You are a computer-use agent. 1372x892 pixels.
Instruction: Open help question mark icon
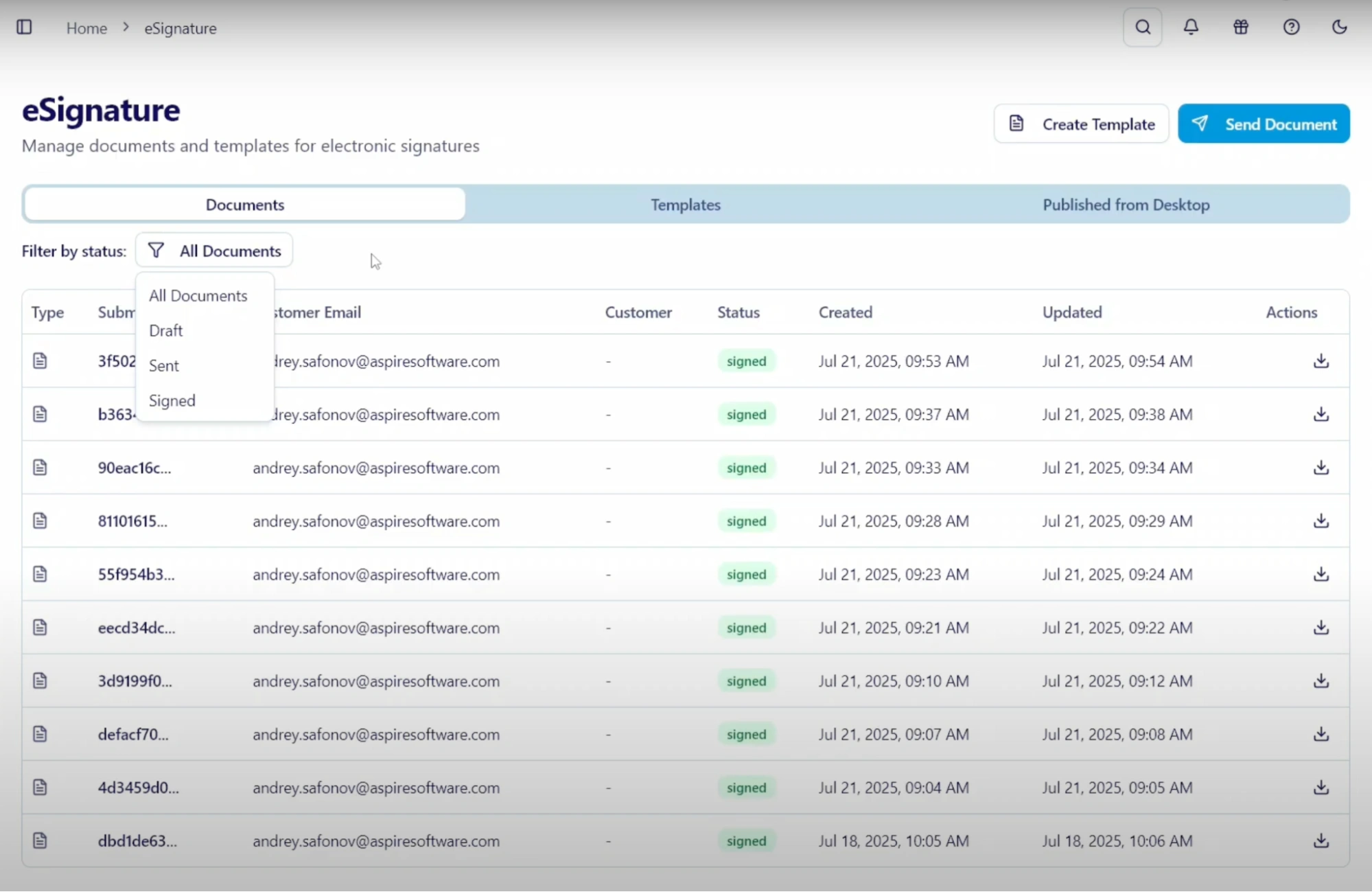1291,27
